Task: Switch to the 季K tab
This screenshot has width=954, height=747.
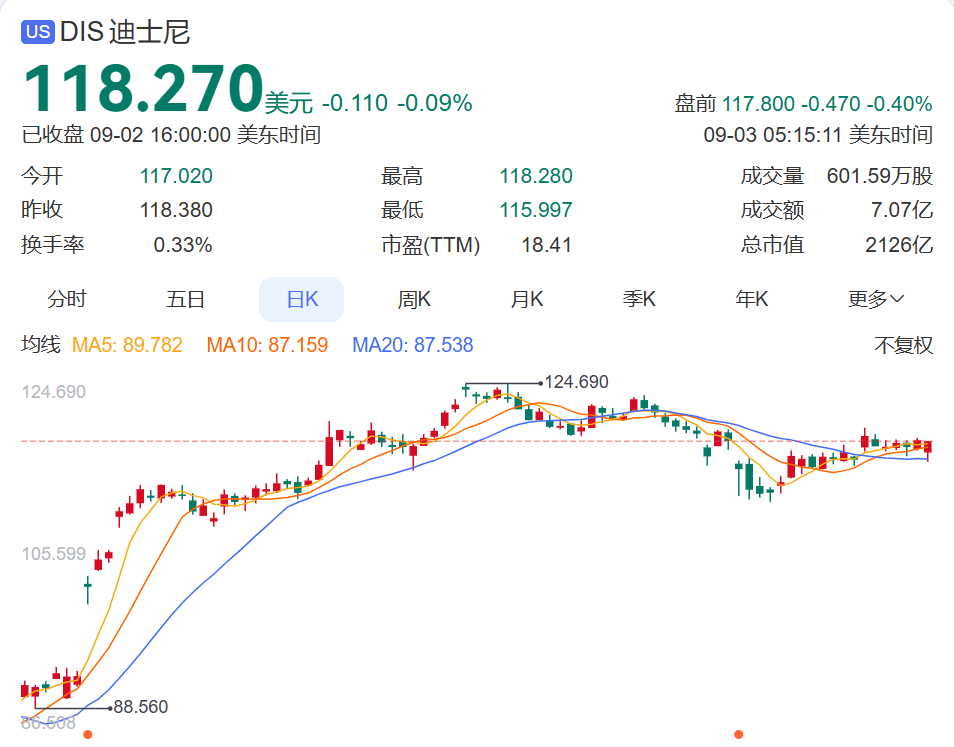Action: point(638,298)
